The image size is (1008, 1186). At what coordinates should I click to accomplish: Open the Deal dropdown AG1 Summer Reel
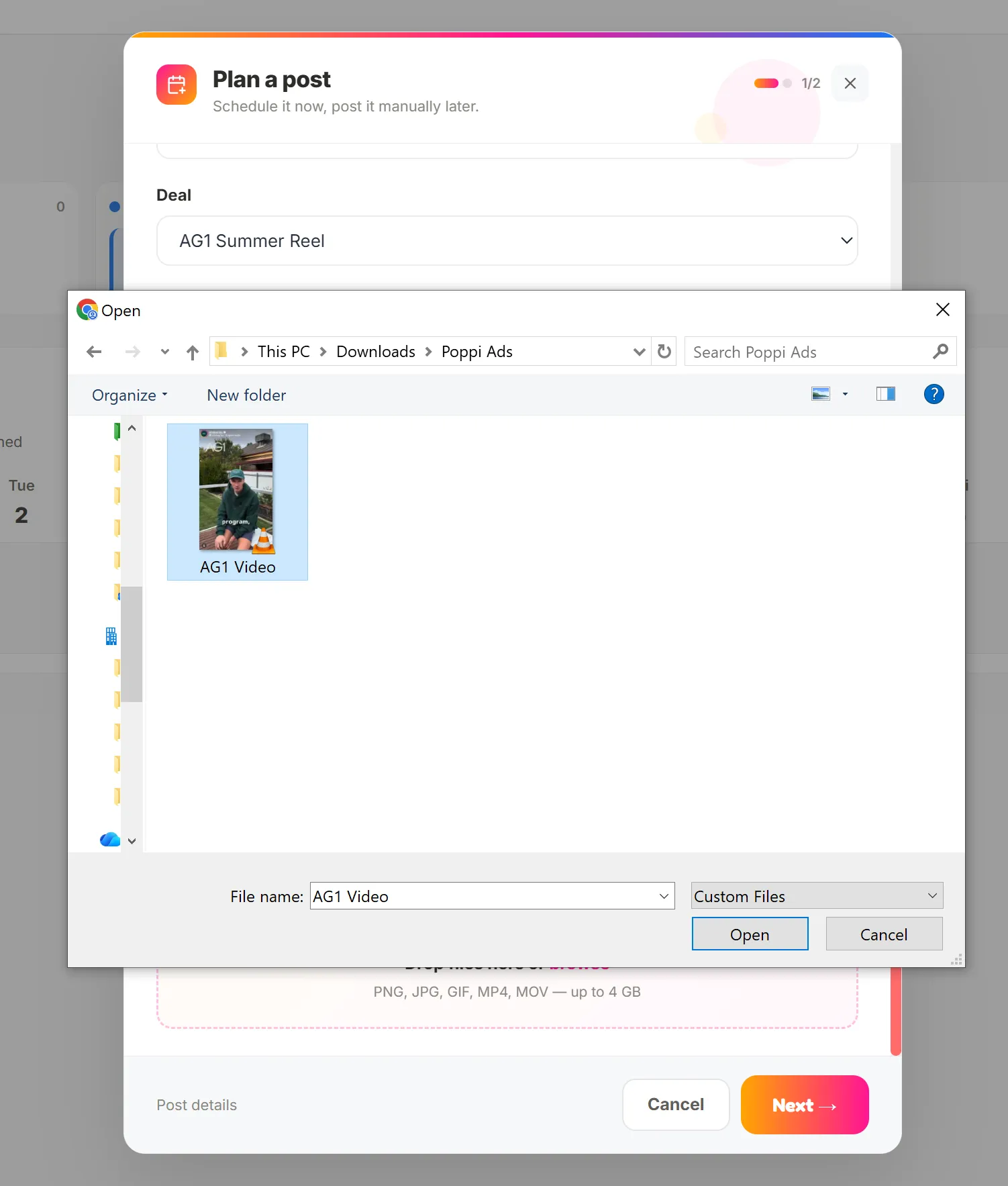[507, 241]
